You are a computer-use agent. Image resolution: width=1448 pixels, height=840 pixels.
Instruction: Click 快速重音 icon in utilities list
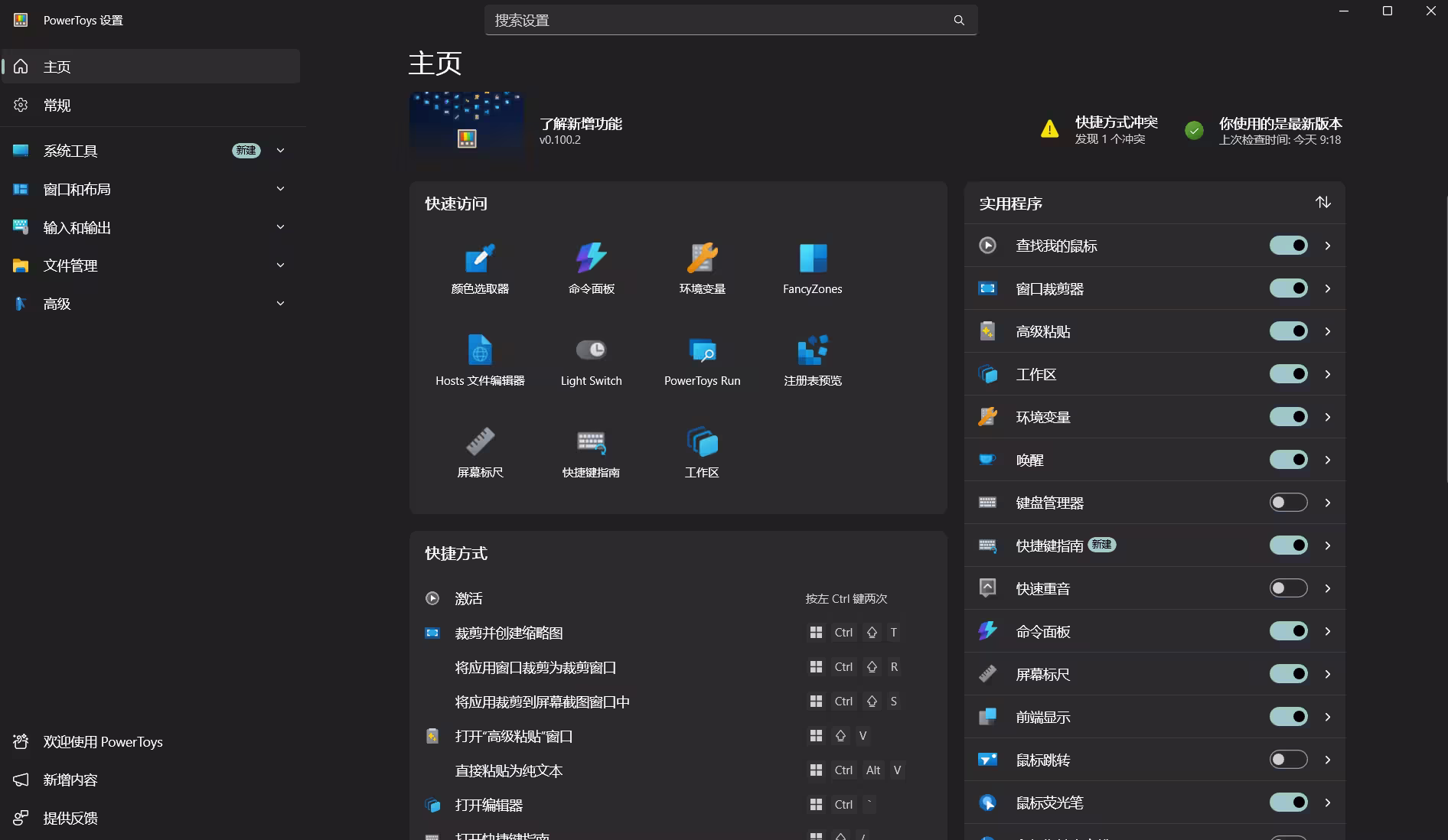(x=987, y=588)
